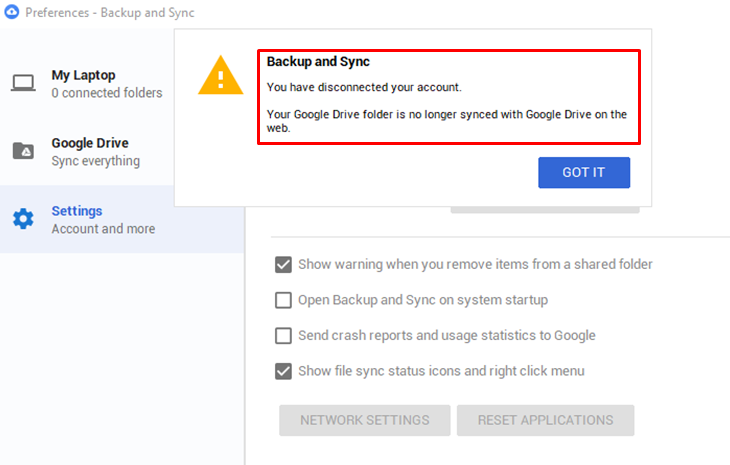
Task: Click the Google Drive folder icon
Action: pos(23,151)
